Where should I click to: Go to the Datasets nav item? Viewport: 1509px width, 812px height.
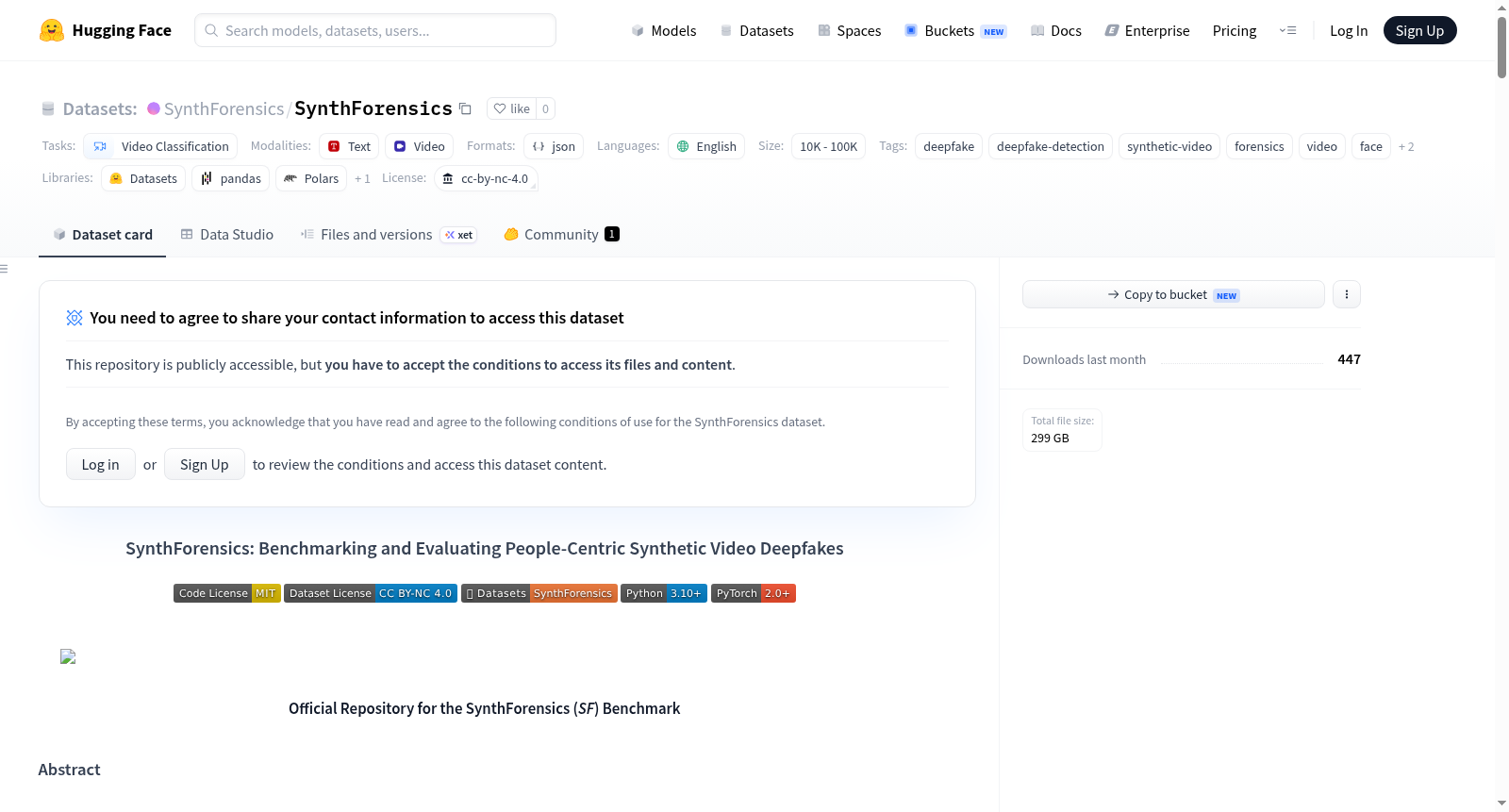tap(757, 30)
